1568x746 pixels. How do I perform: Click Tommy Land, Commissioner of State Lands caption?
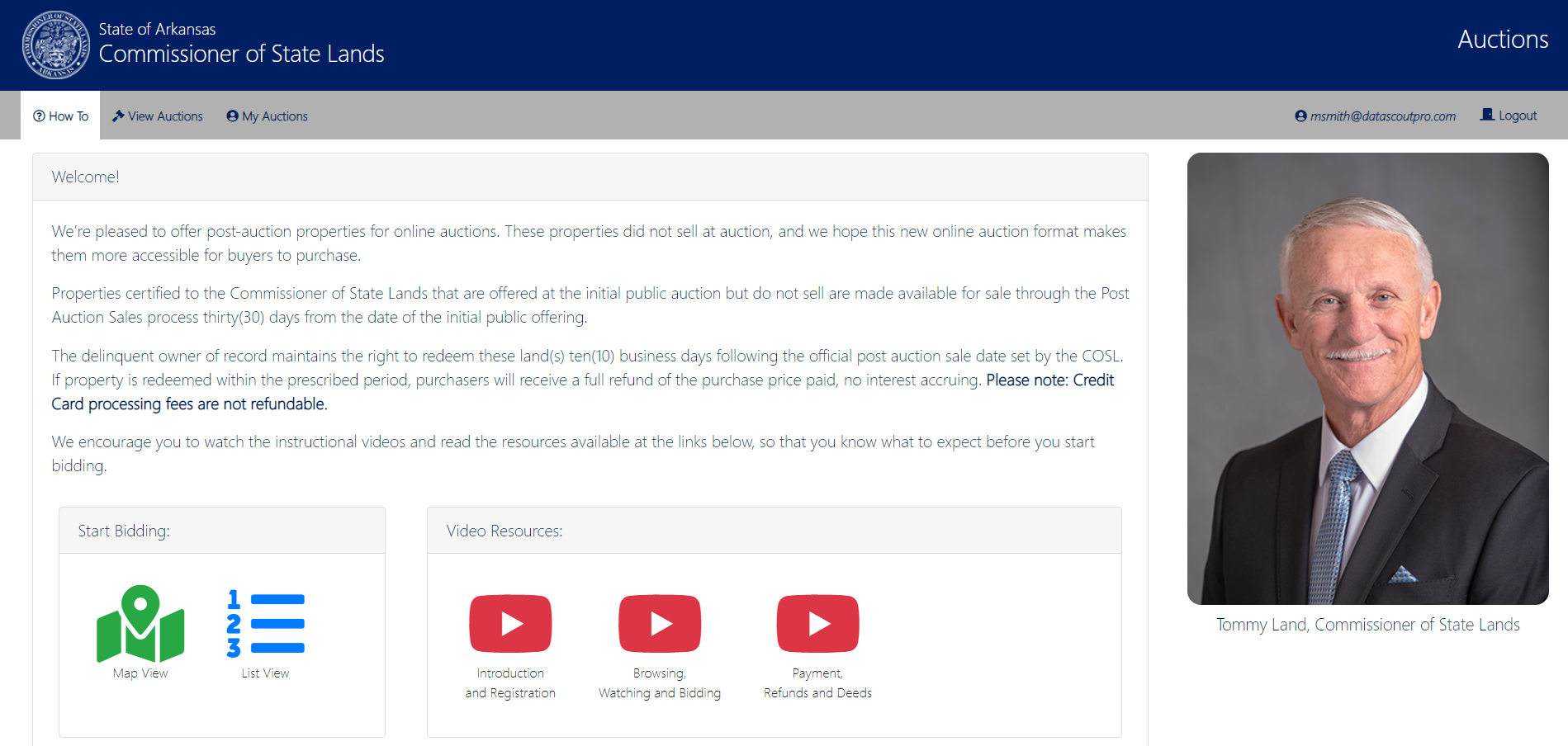[x=1368, y=625]
